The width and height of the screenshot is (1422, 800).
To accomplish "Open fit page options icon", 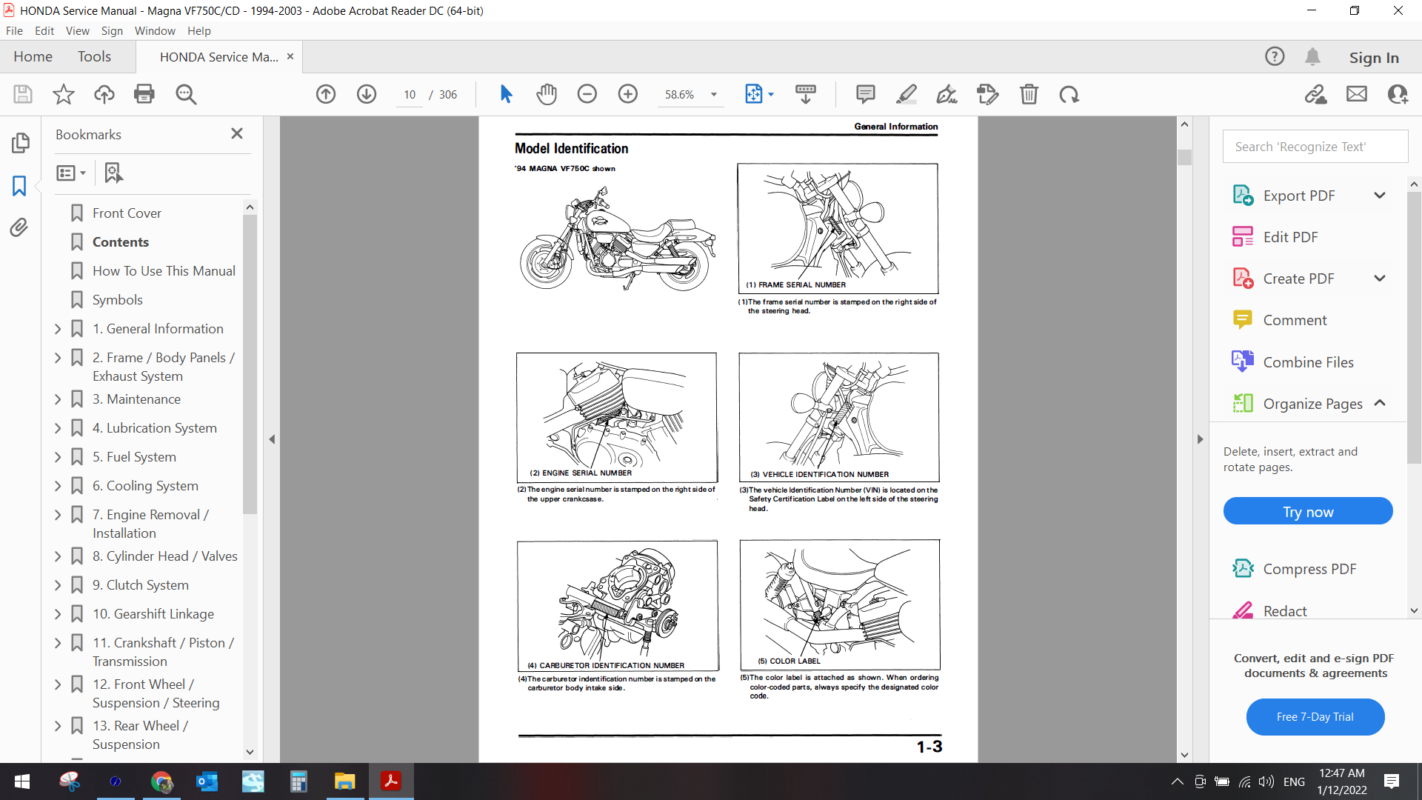I will pyautogui.click(x=754, y=94).
